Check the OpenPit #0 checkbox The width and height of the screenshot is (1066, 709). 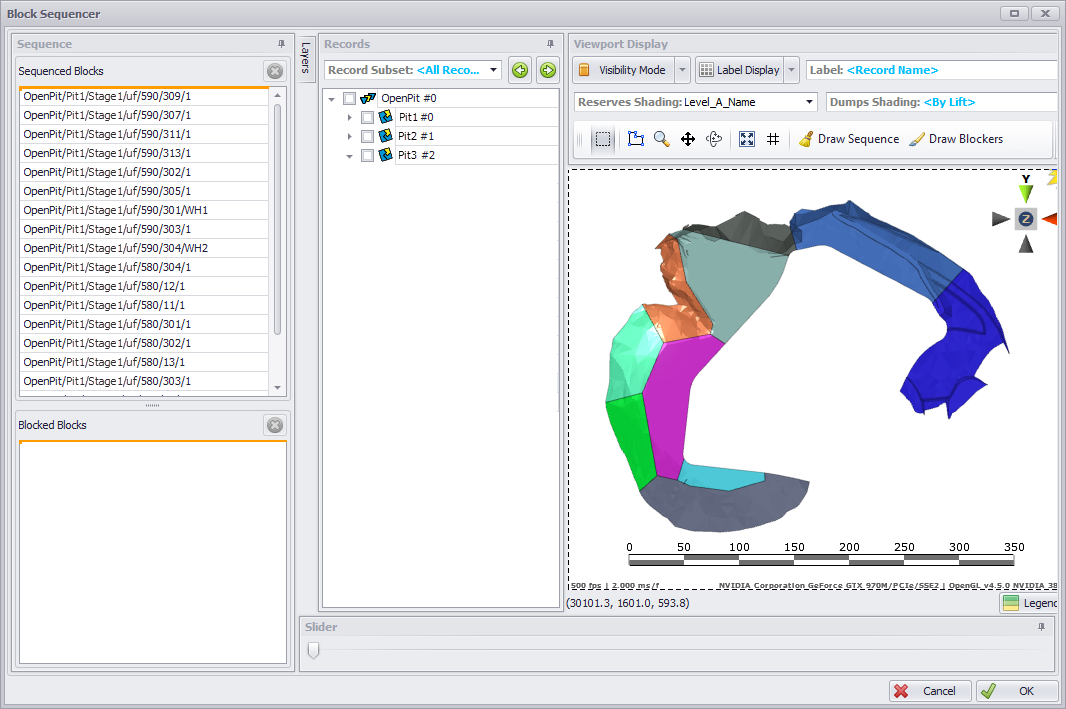(349, 98)
